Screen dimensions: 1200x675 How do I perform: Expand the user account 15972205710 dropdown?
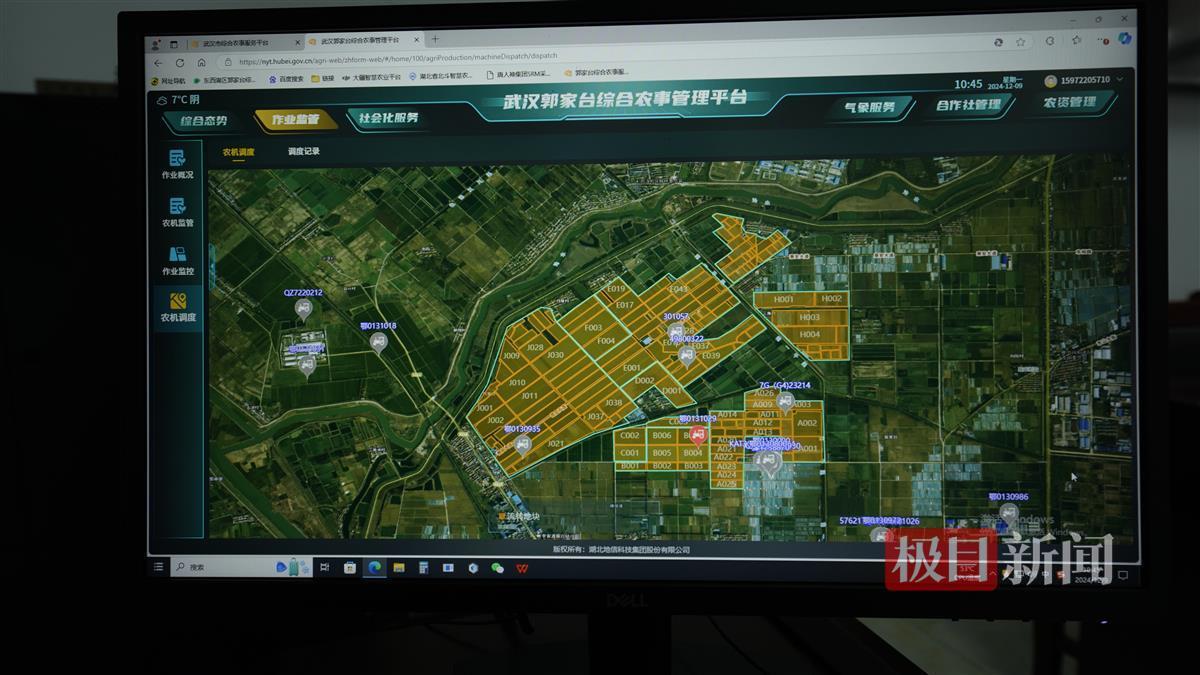click(1084, 80)
